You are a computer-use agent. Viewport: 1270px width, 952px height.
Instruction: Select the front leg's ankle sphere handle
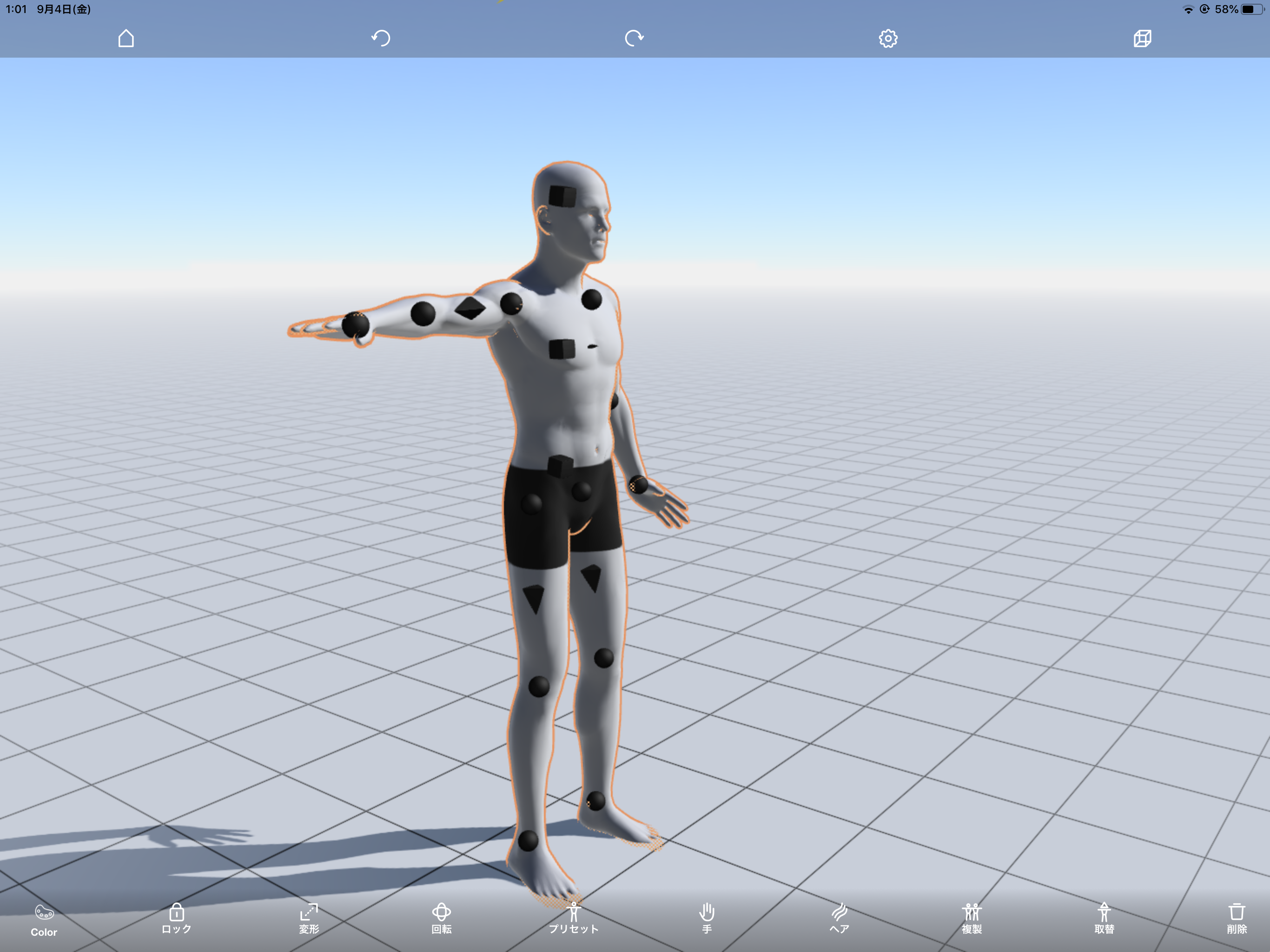point(528,841)
